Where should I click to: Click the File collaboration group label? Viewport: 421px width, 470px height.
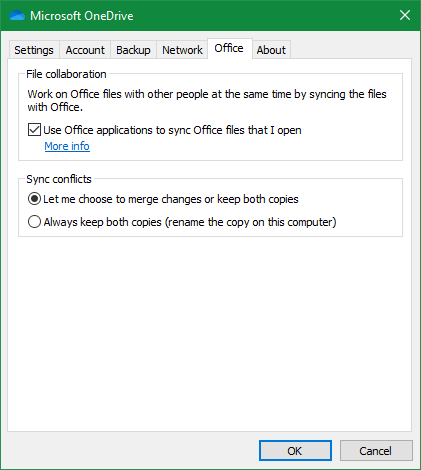[66, 74]
